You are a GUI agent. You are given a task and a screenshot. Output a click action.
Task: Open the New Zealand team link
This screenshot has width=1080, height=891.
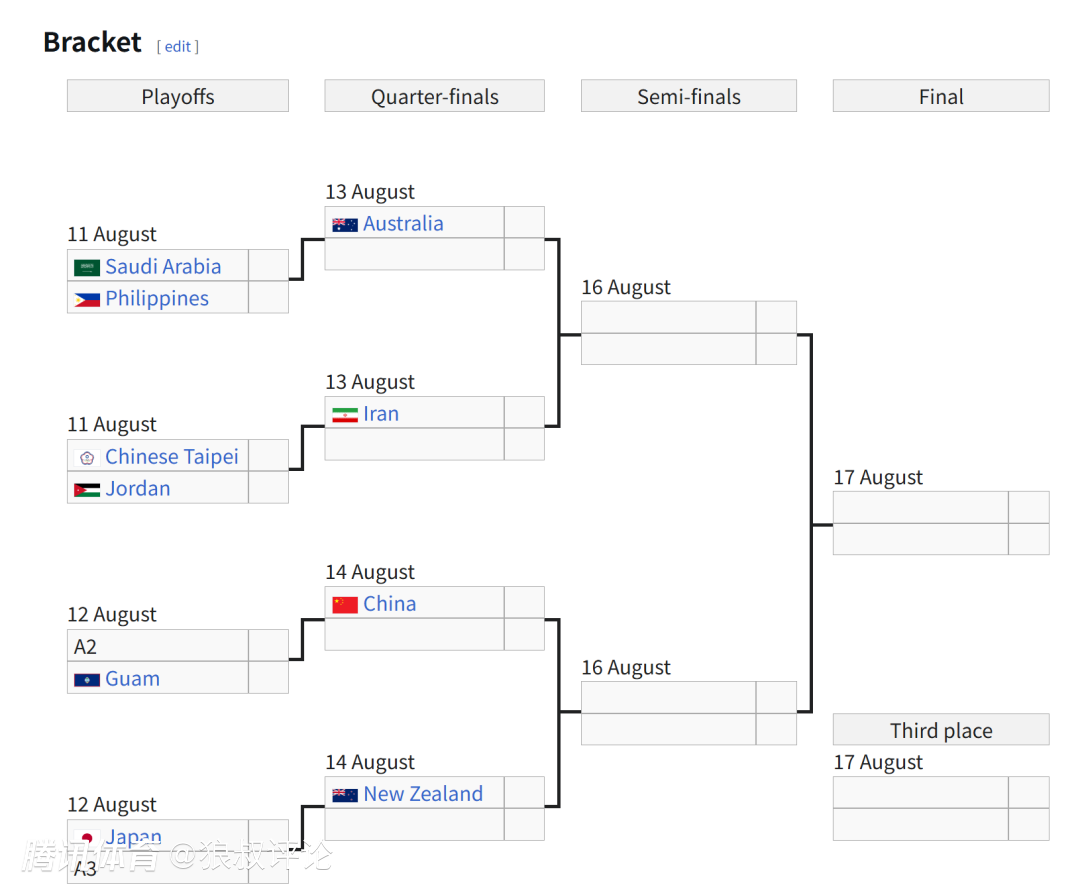[423, 794]
